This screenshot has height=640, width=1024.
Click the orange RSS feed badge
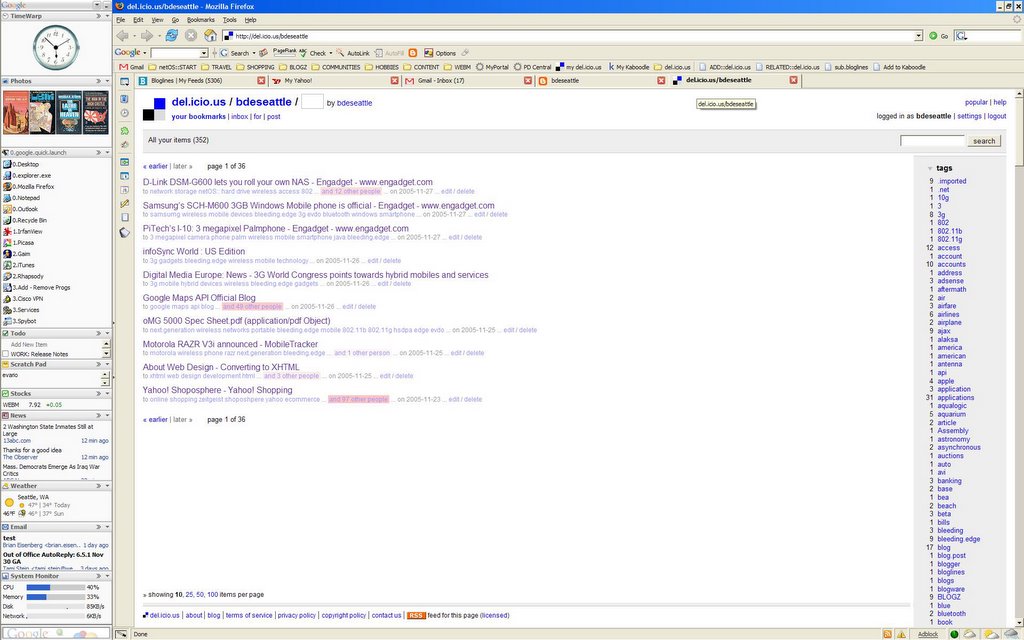click(416, 615)
